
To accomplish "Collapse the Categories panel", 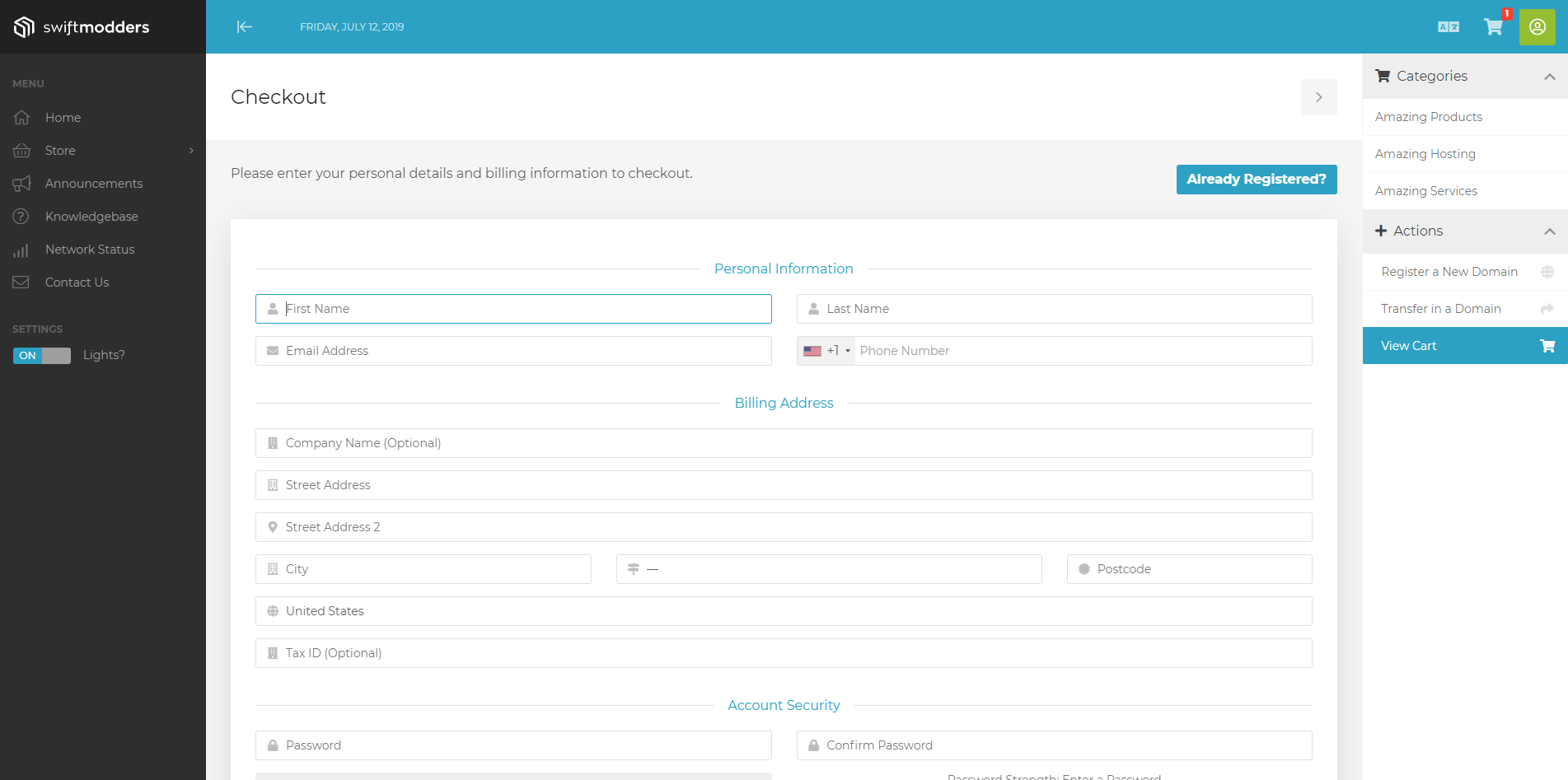I will [x=1549, y=77].
